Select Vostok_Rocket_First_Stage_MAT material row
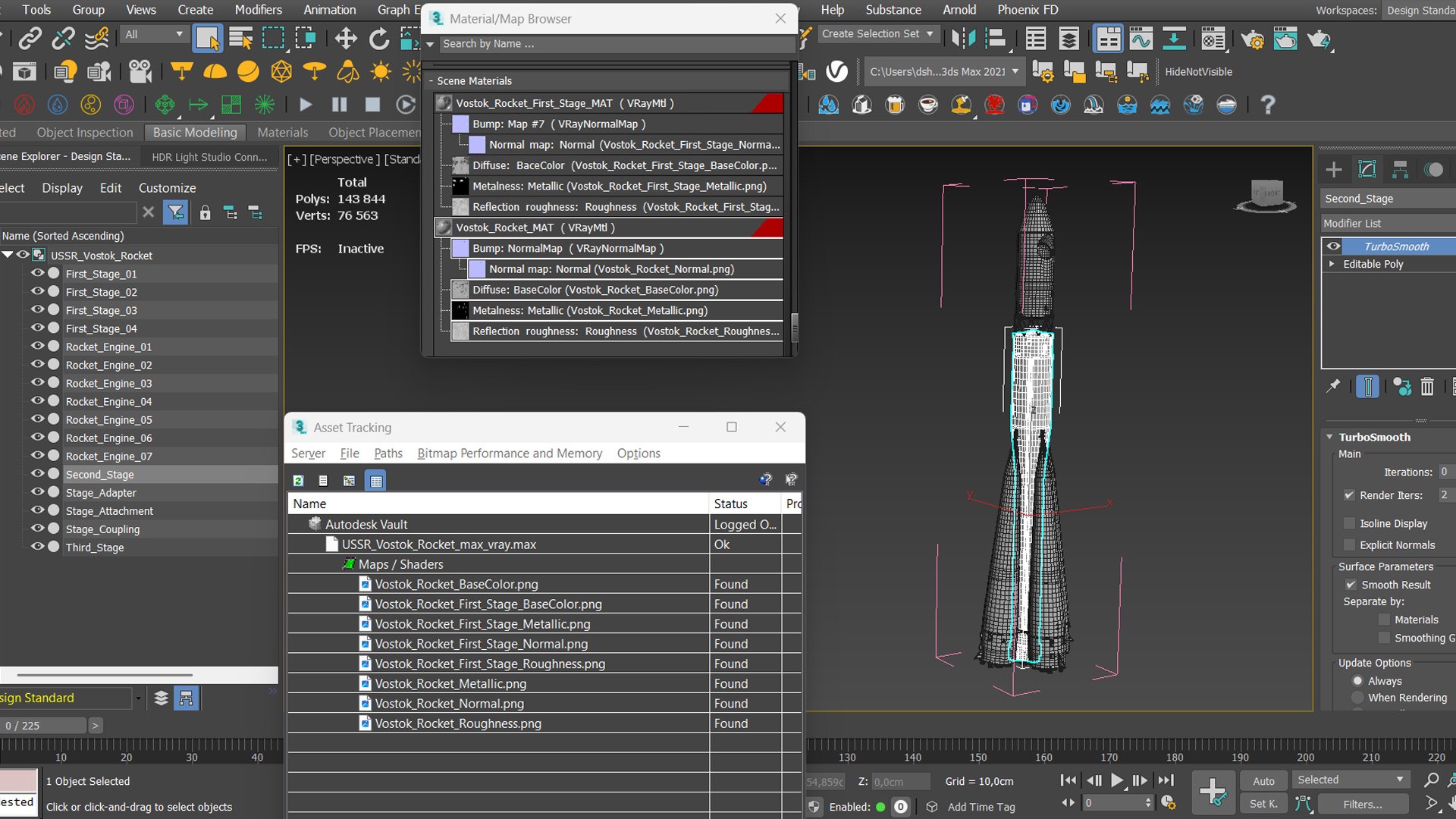This screenshot has height=819, width=1456. click(x=609, y=103)
